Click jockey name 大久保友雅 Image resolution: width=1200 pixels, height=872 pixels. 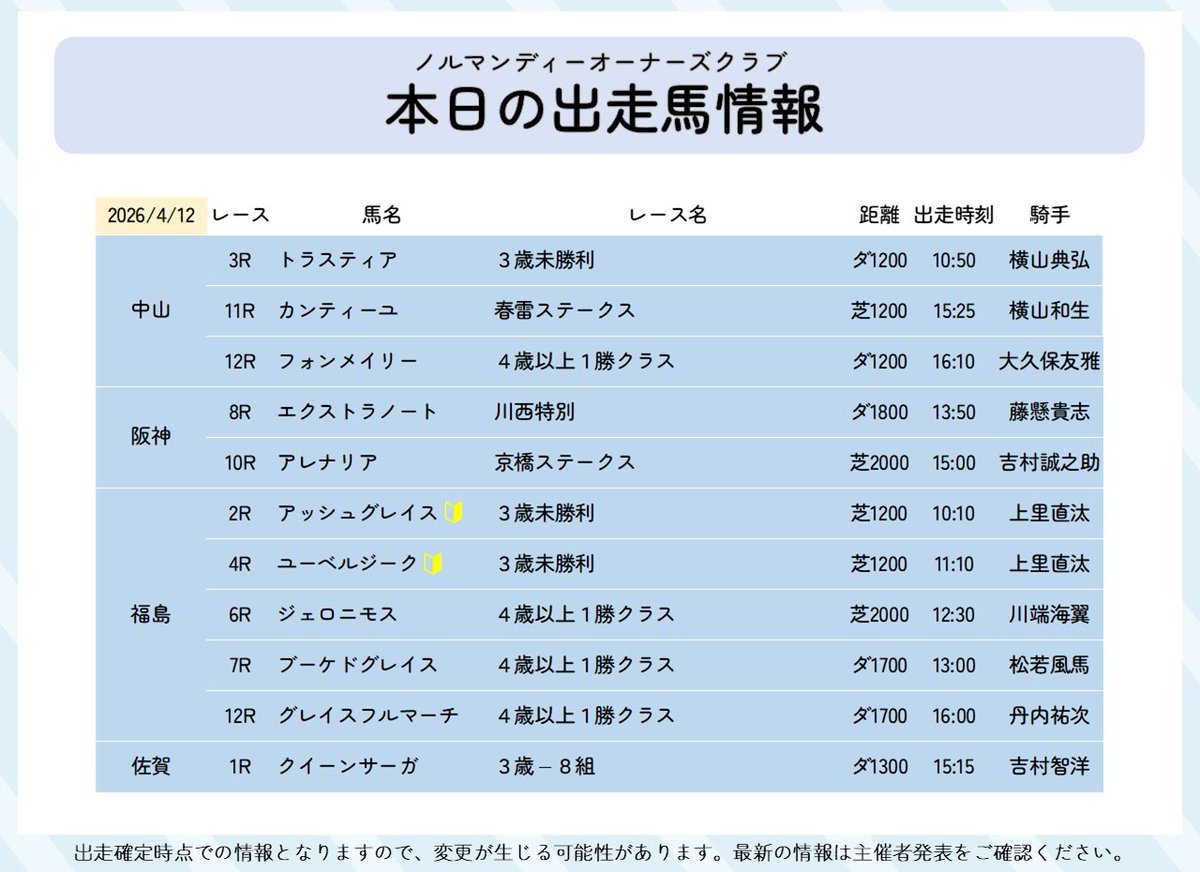point(1049,361)
